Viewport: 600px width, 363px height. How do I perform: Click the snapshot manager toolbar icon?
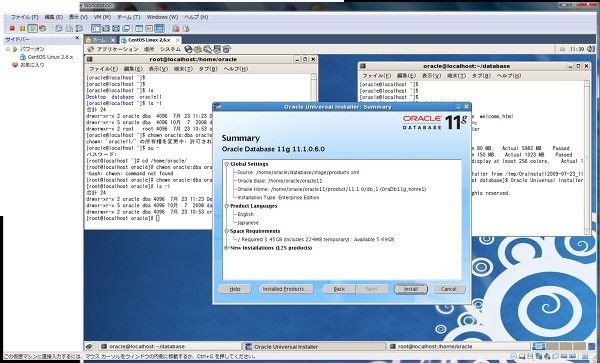79,28
